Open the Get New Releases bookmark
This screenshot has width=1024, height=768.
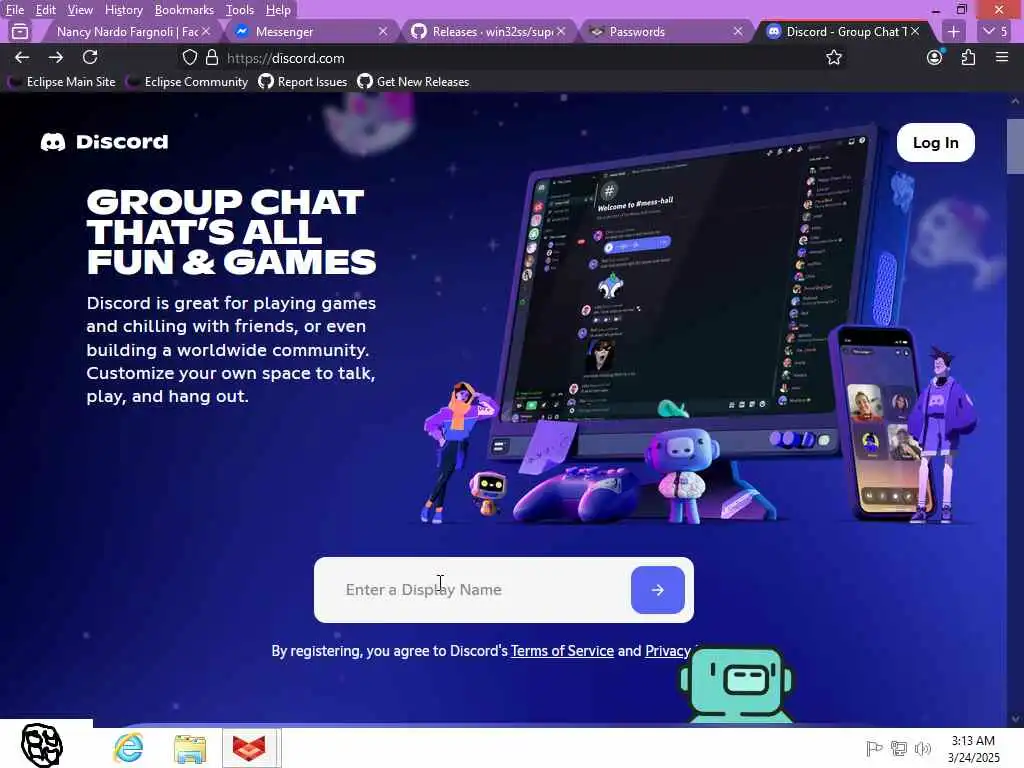click(x=414, y=82)
